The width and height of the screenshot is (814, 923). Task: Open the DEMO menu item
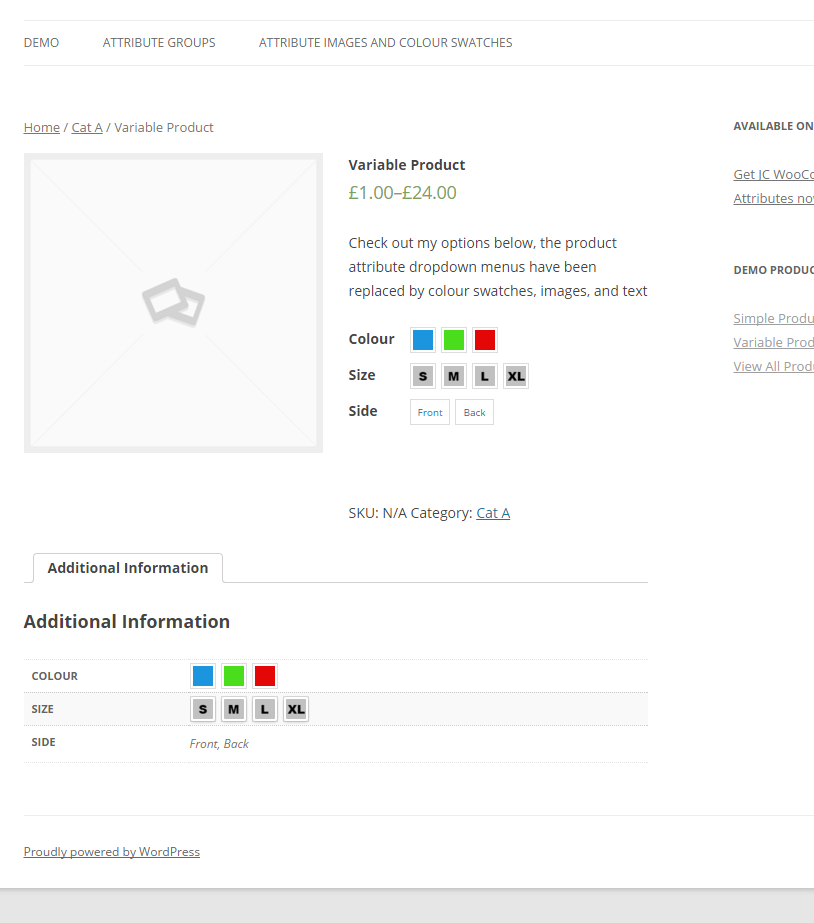(41, 43)
